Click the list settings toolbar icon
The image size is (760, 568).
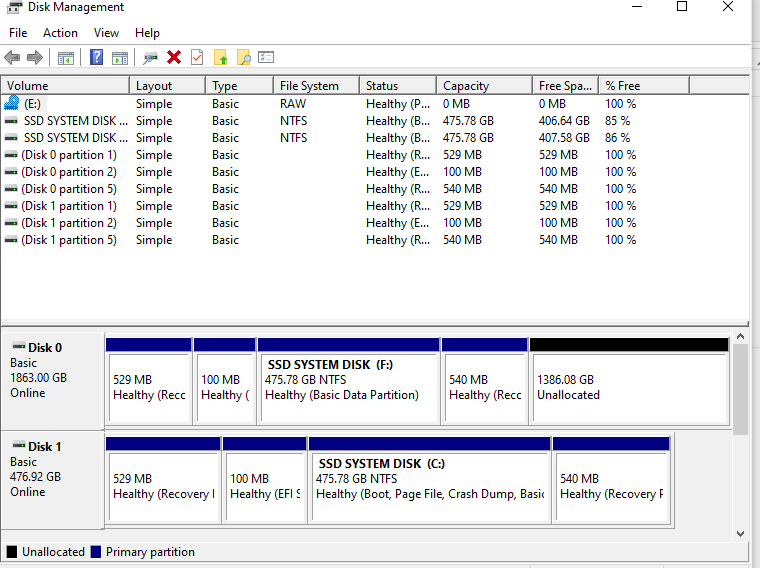[266, 57]
